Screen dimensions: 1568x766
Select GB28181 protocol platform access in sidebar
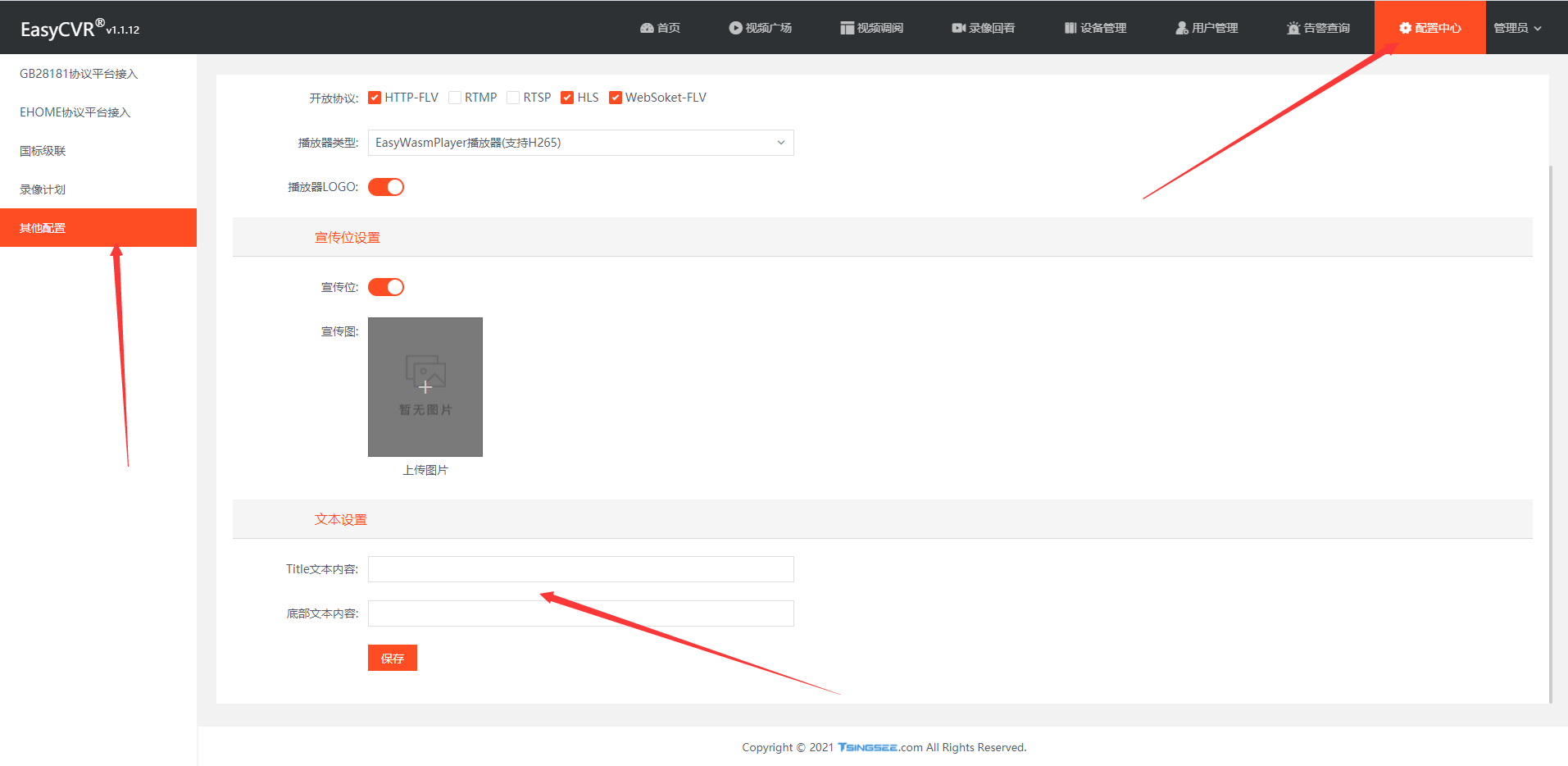[x=79, y=74]
